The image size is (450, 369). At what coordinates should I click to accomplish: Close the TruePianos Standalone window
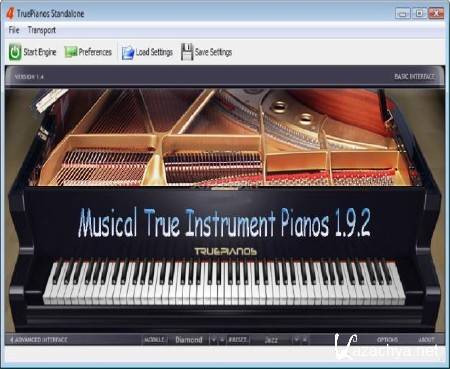436,13
